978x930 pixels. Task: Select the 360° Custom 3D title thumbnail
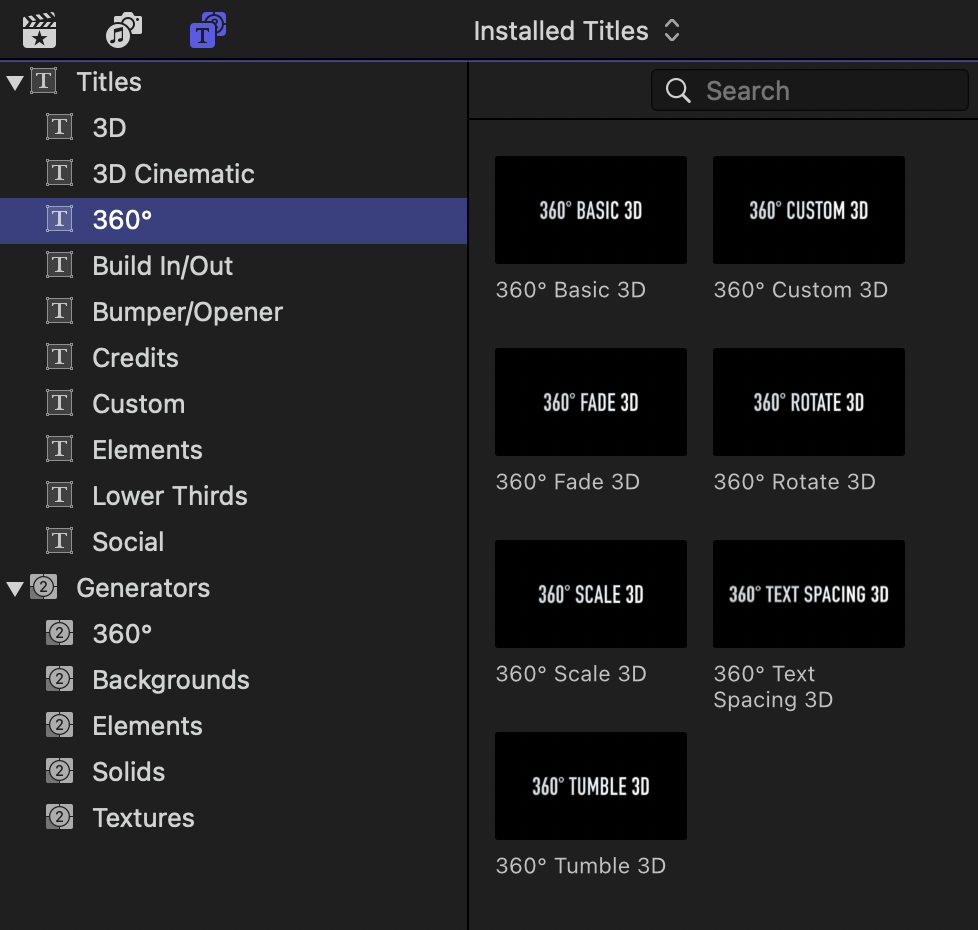tap(809, 210)
